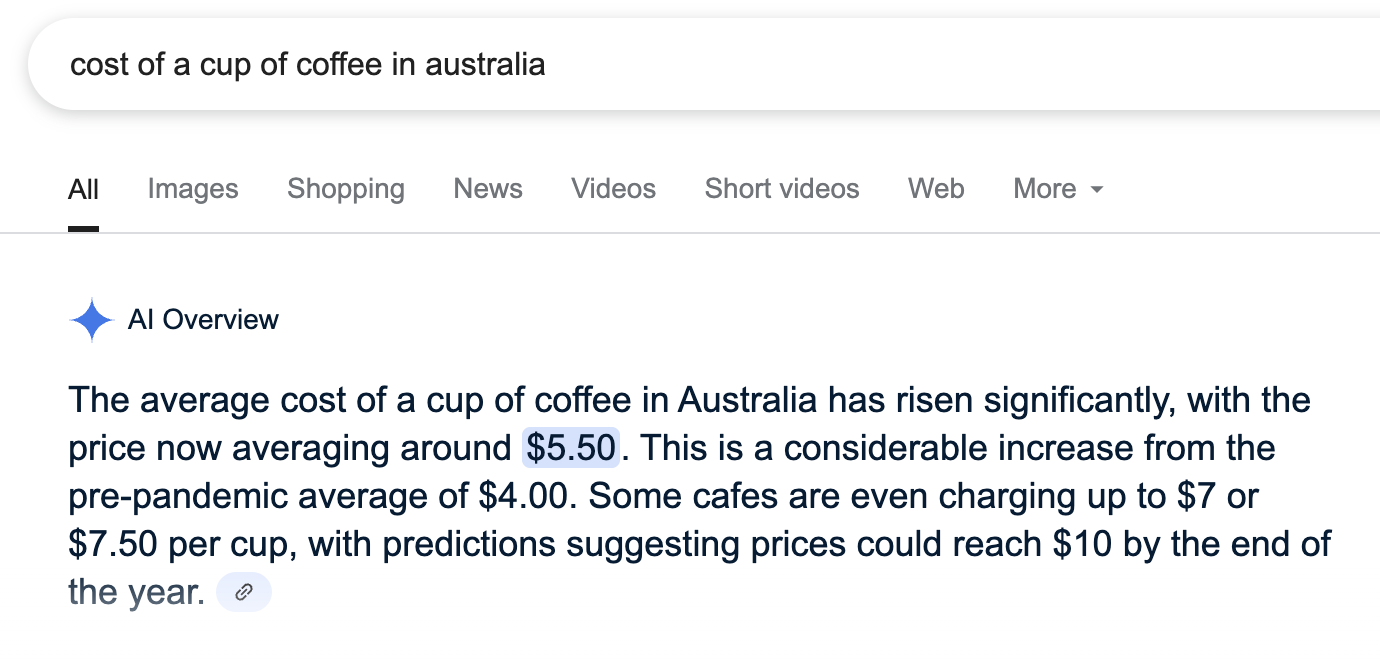1380x666 pixels.
Task: Go to the Videos tab
Action: click(x=614, y=189)
